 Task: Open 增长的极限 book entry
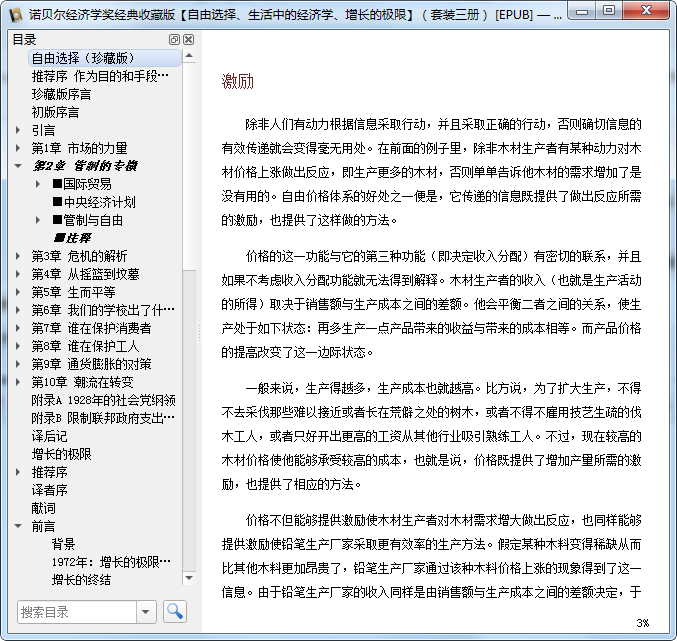point(61,454)
